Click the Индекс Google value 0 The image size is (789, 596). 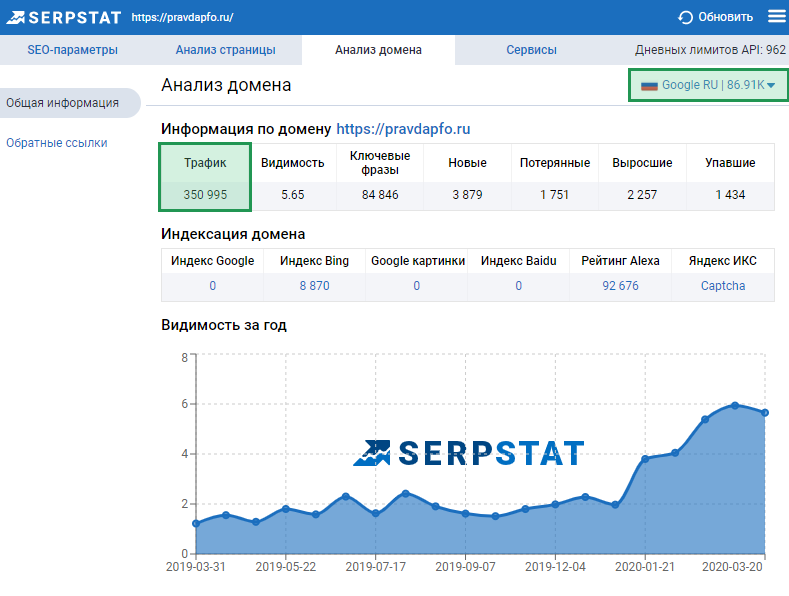212,286
